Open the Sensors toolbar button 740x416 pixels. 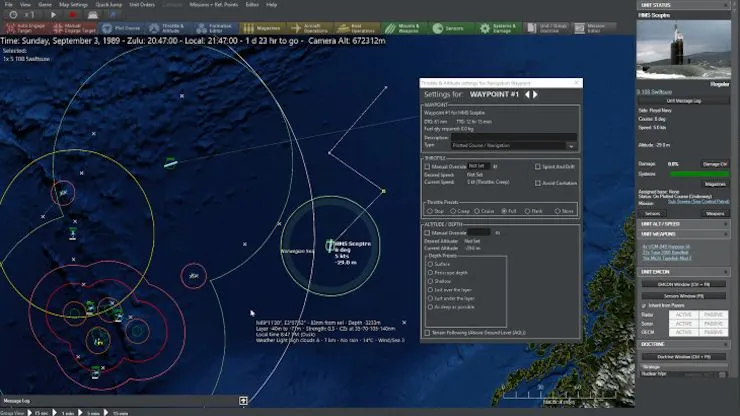[x=451, y=28]
